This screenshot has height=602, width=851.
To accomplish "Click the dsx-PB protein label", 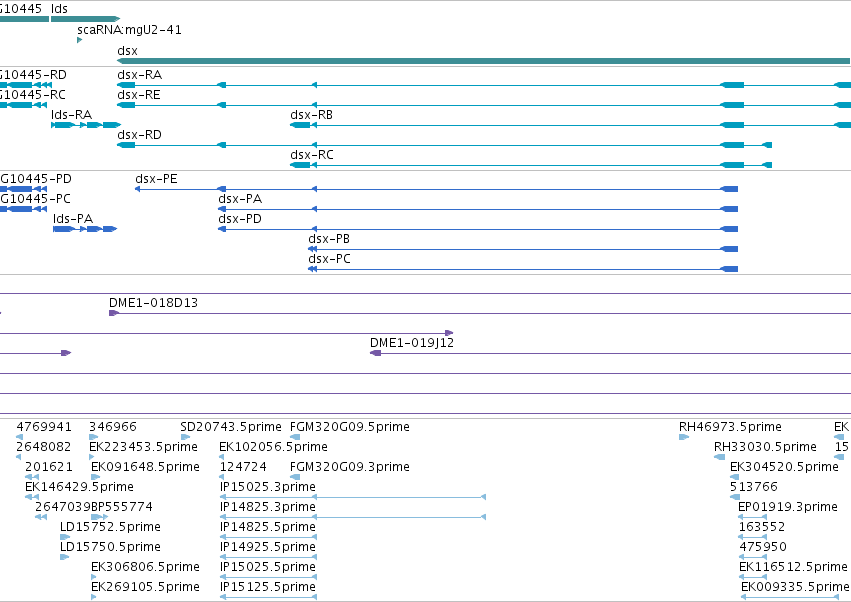I will point(329,239).
